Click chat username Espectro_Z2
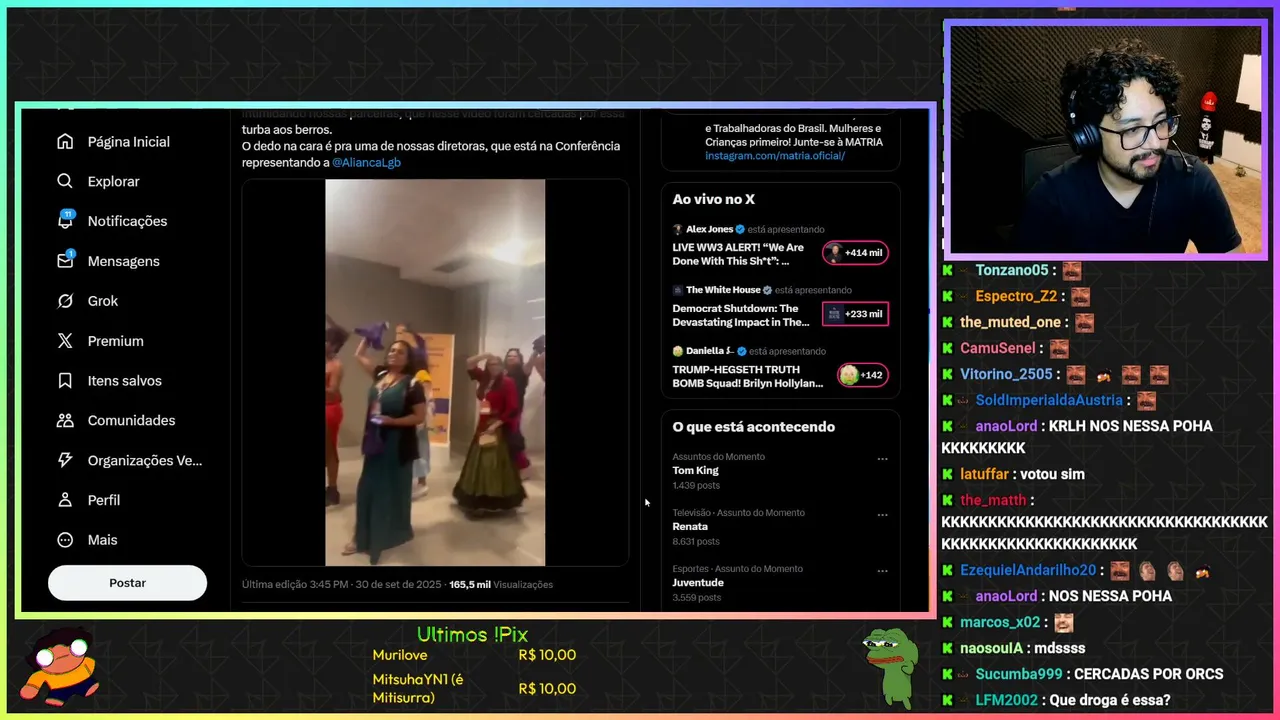 point(1016,296)
